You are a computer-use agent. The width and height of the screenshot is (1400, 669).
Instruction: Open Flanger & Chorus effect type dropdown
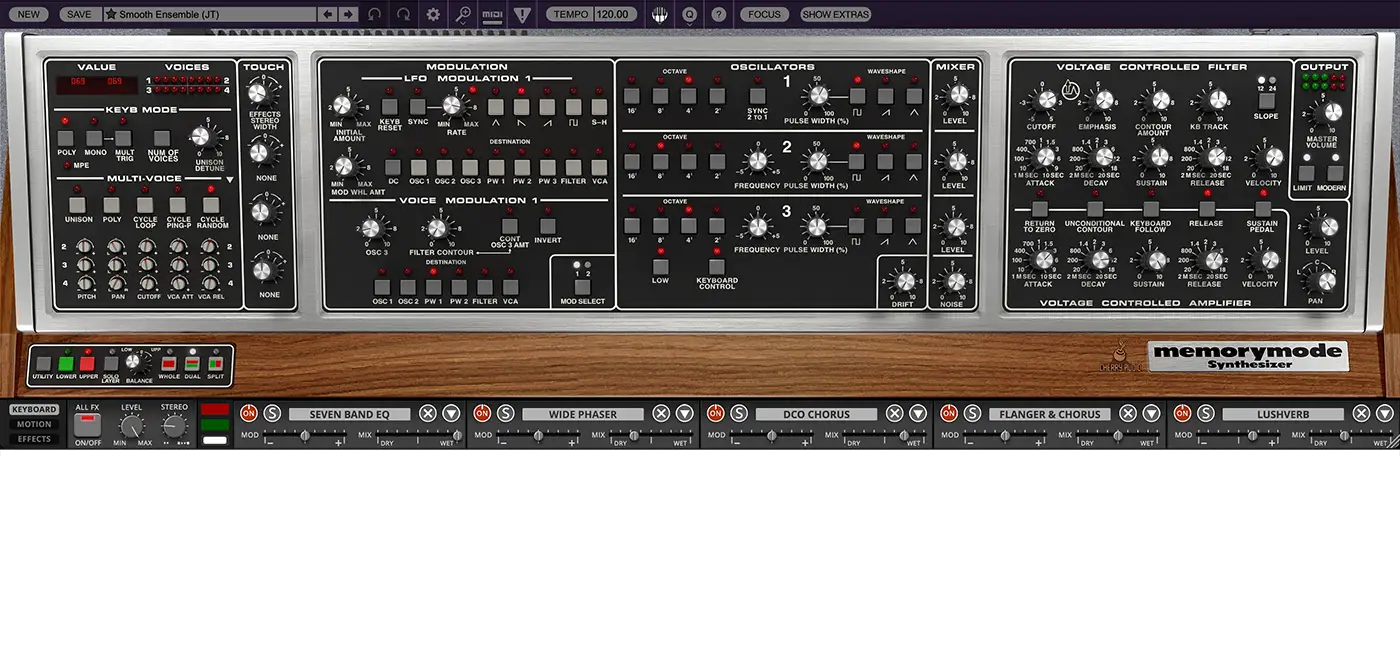(1151, 413)
